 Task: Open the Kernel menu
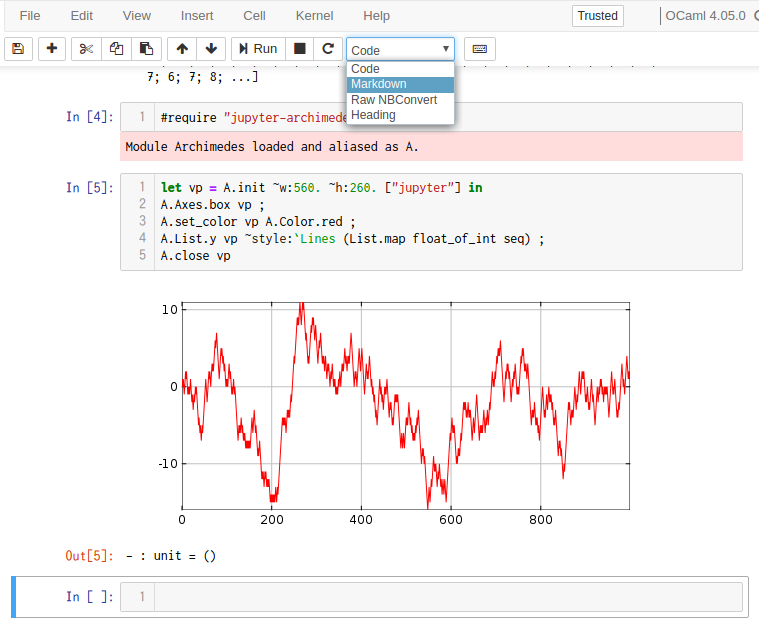coord(315,16)
